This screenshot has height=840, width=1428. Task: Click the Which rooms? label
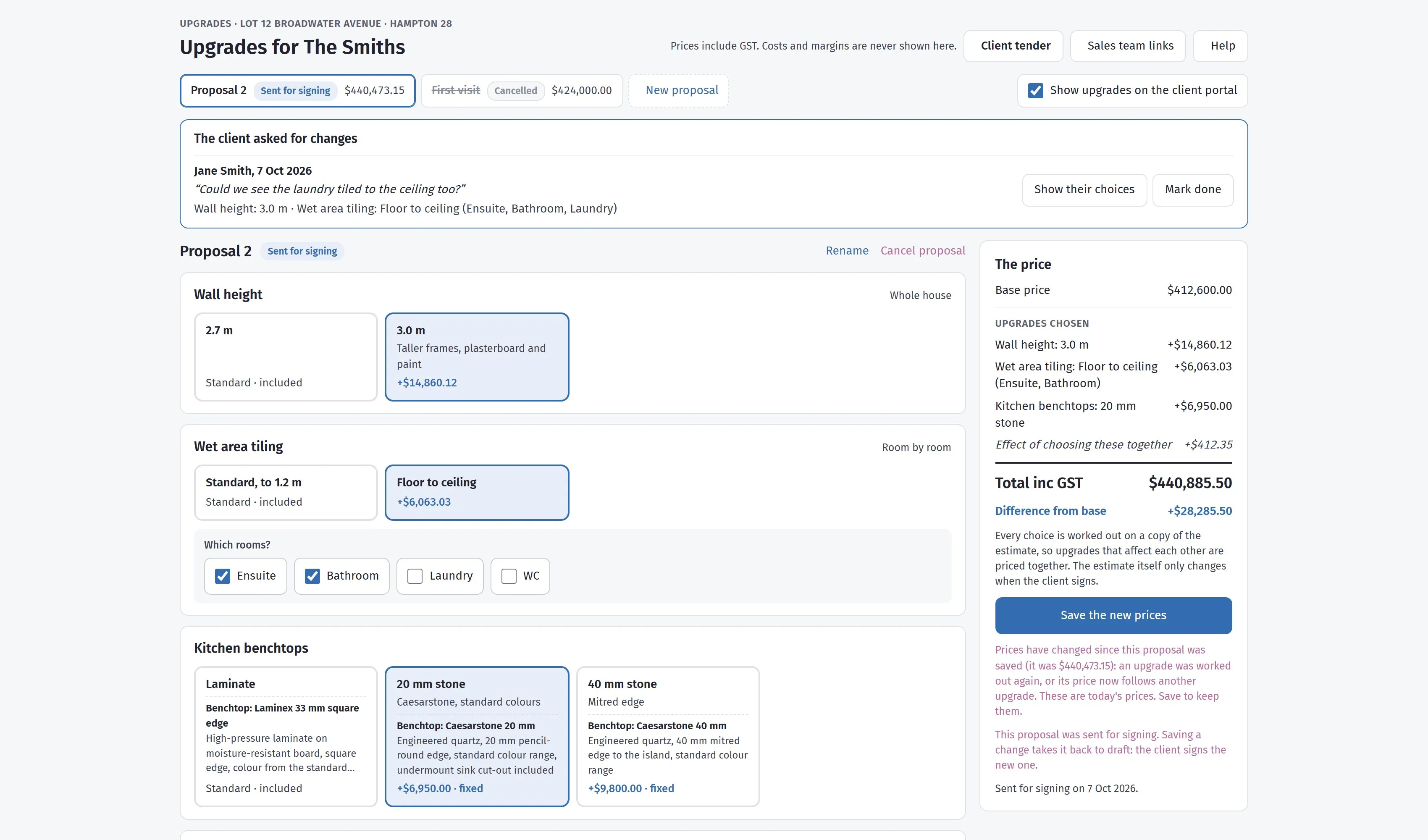(237, 545)
